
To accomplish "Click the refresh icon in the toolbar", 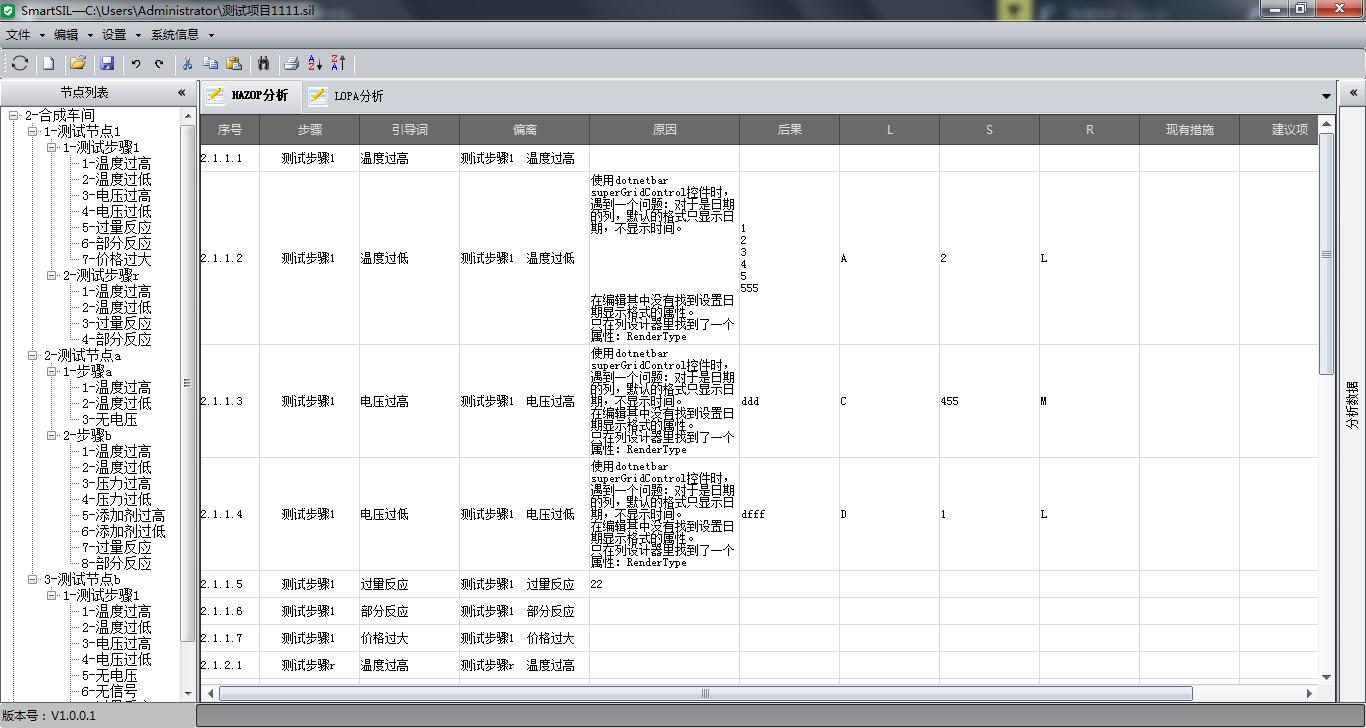I will pyautogui.click(x=20, y=63).
